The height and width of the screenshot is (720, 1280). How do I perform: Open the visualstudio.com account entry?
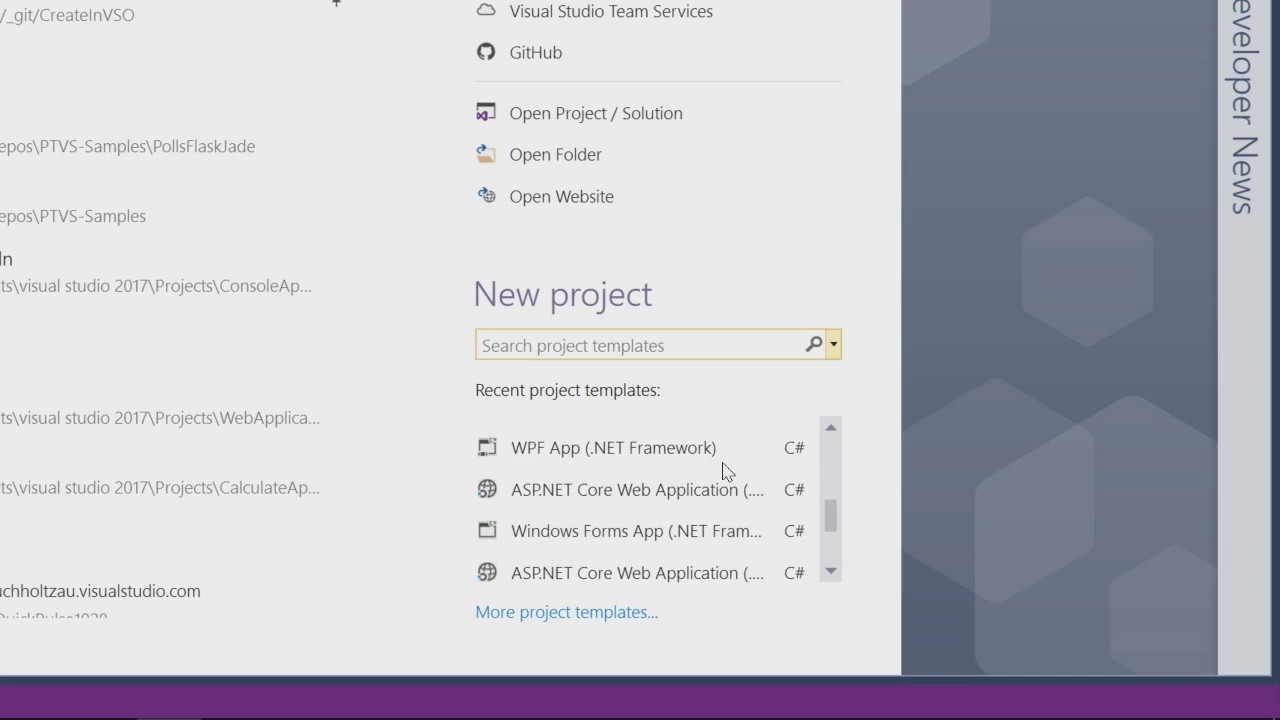click(x=100, y=591)
